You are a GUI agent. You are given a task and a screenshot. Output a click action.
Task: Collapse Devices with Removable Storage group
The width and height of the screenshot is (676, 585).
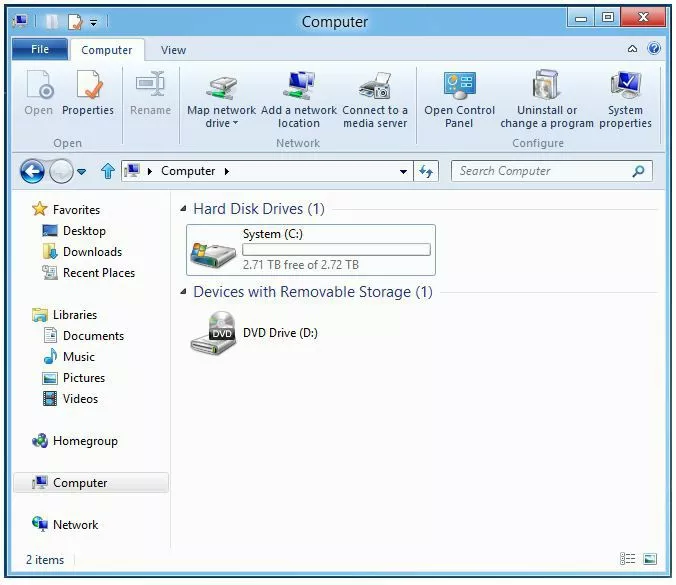tap(183, 293)
